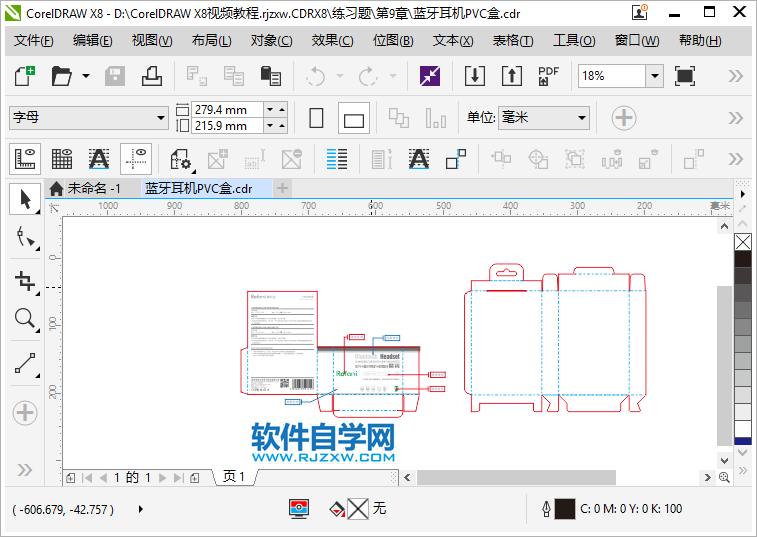Toggle the first underlined A text button
This screenshot has width=757, height=537.
click(98, 159)
